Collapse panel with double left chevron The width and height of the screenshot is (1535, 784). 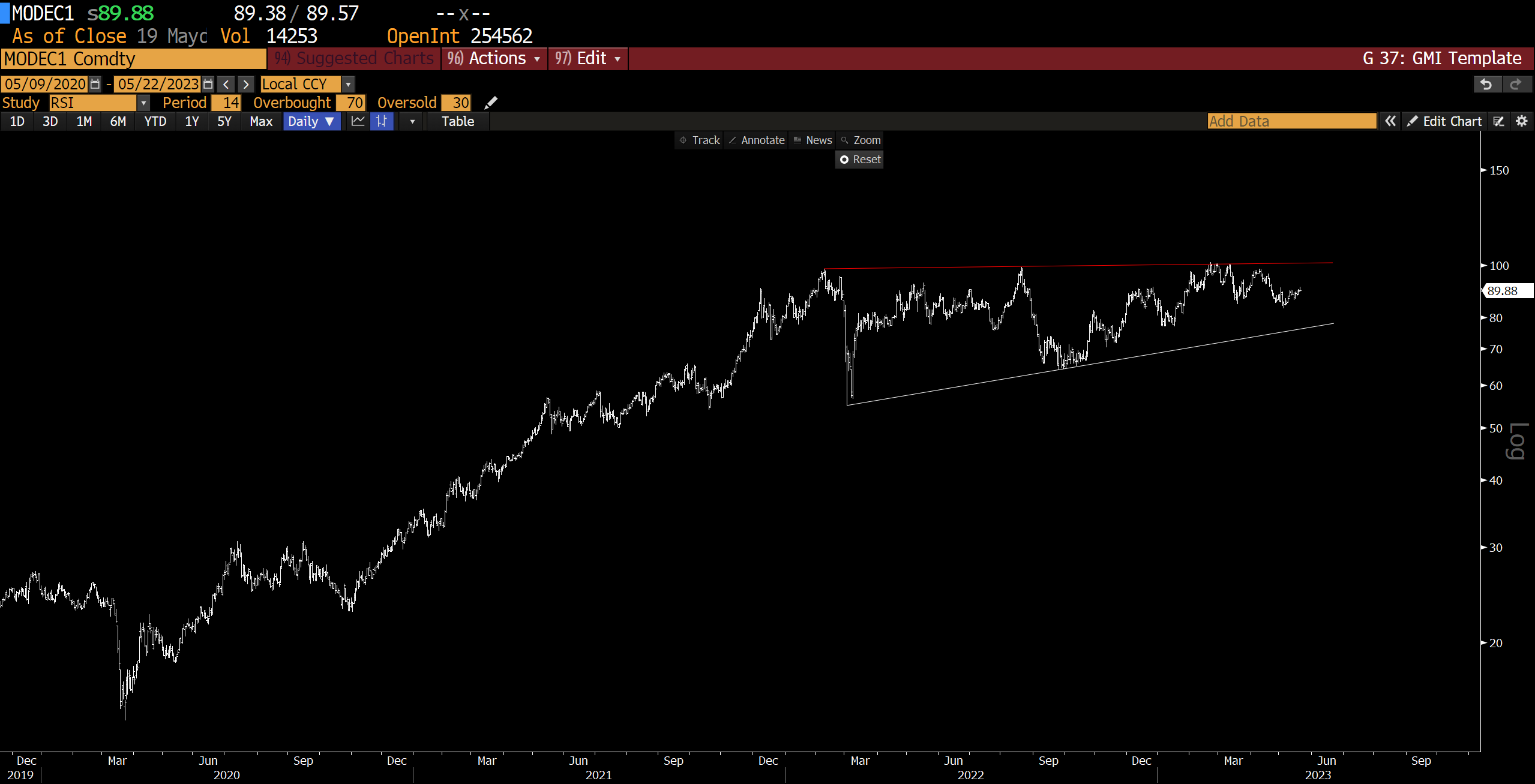[x=1390, y=121]
